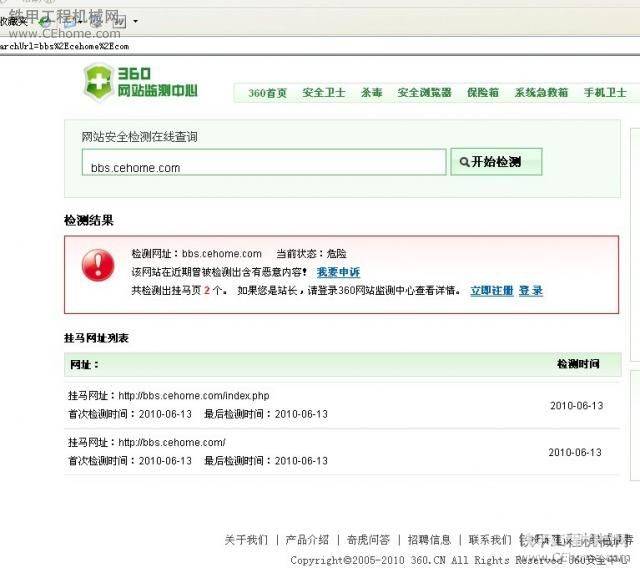
Task: Start detection with 开始检测 button
Action: tap(496, 162)
